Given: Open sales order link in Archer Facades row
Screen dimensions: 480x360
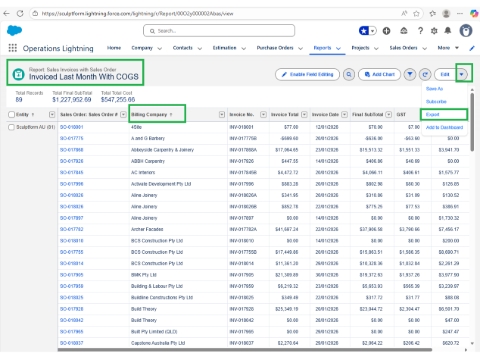Looking at the screenshot, I should click(x=72, y=229).
